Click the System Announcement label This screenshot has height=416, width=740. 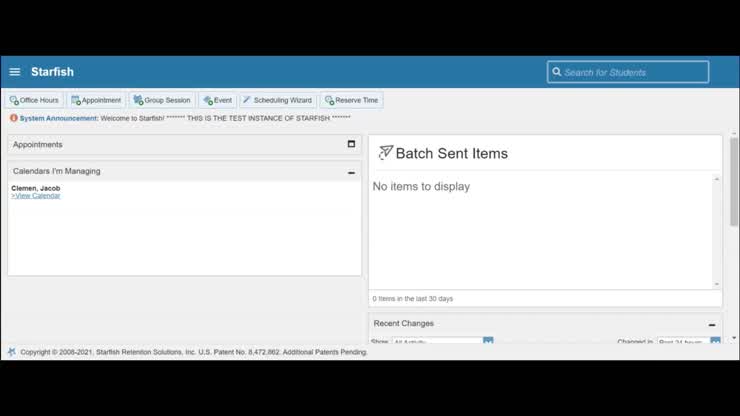tap(59, 118)
